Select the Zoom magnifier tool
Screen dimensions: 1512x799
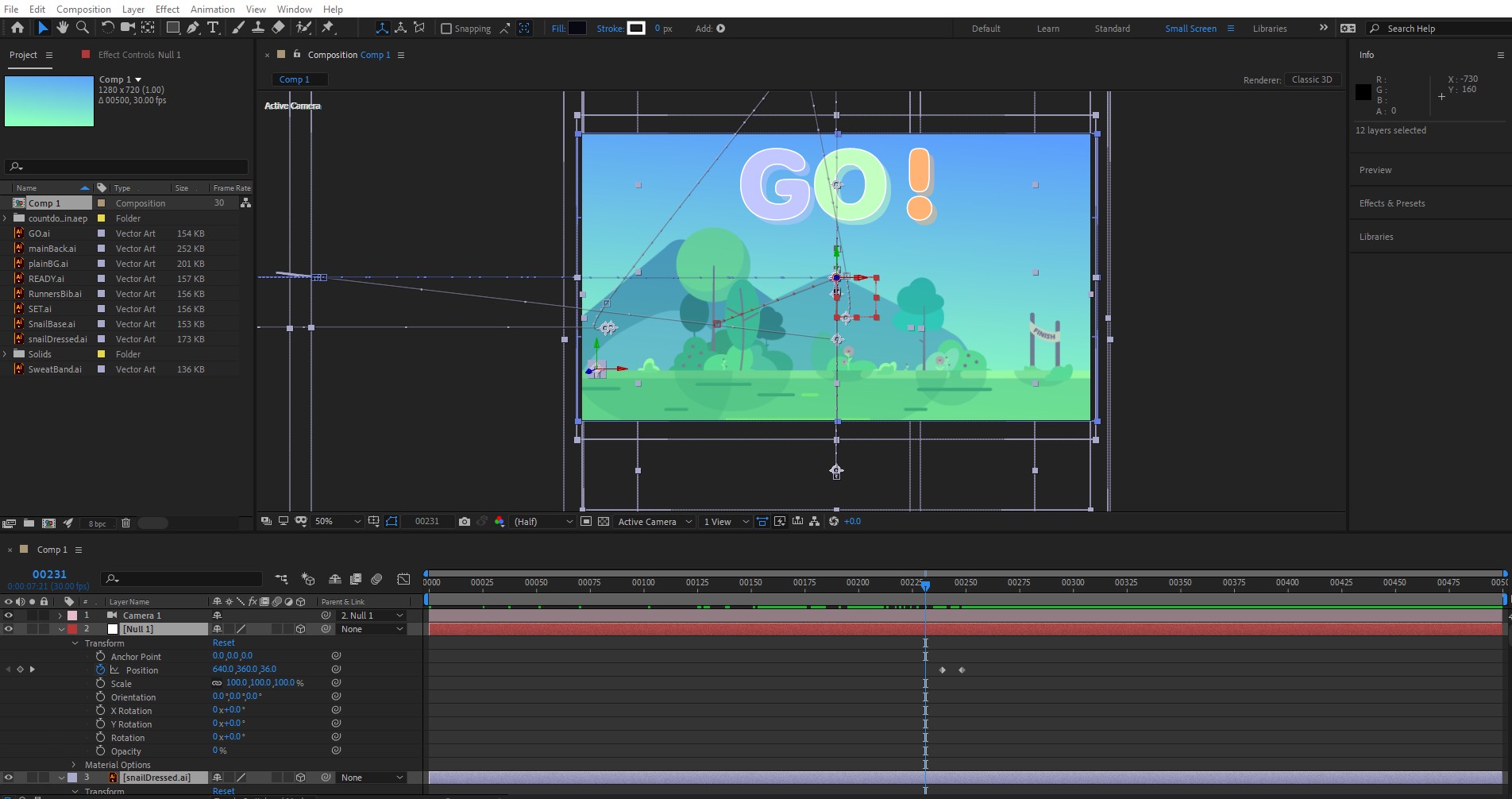(x=82, y=28)
